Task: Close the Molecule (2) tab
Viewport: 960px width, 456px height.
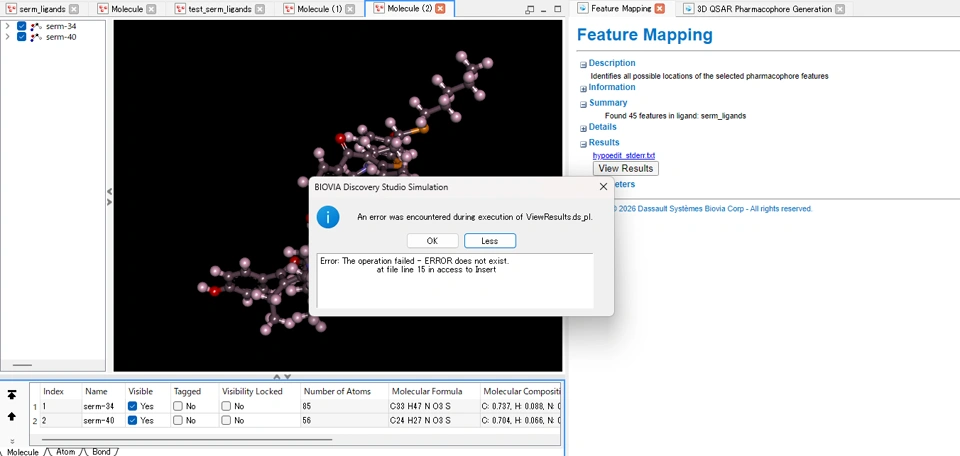Action: (440, 9)
